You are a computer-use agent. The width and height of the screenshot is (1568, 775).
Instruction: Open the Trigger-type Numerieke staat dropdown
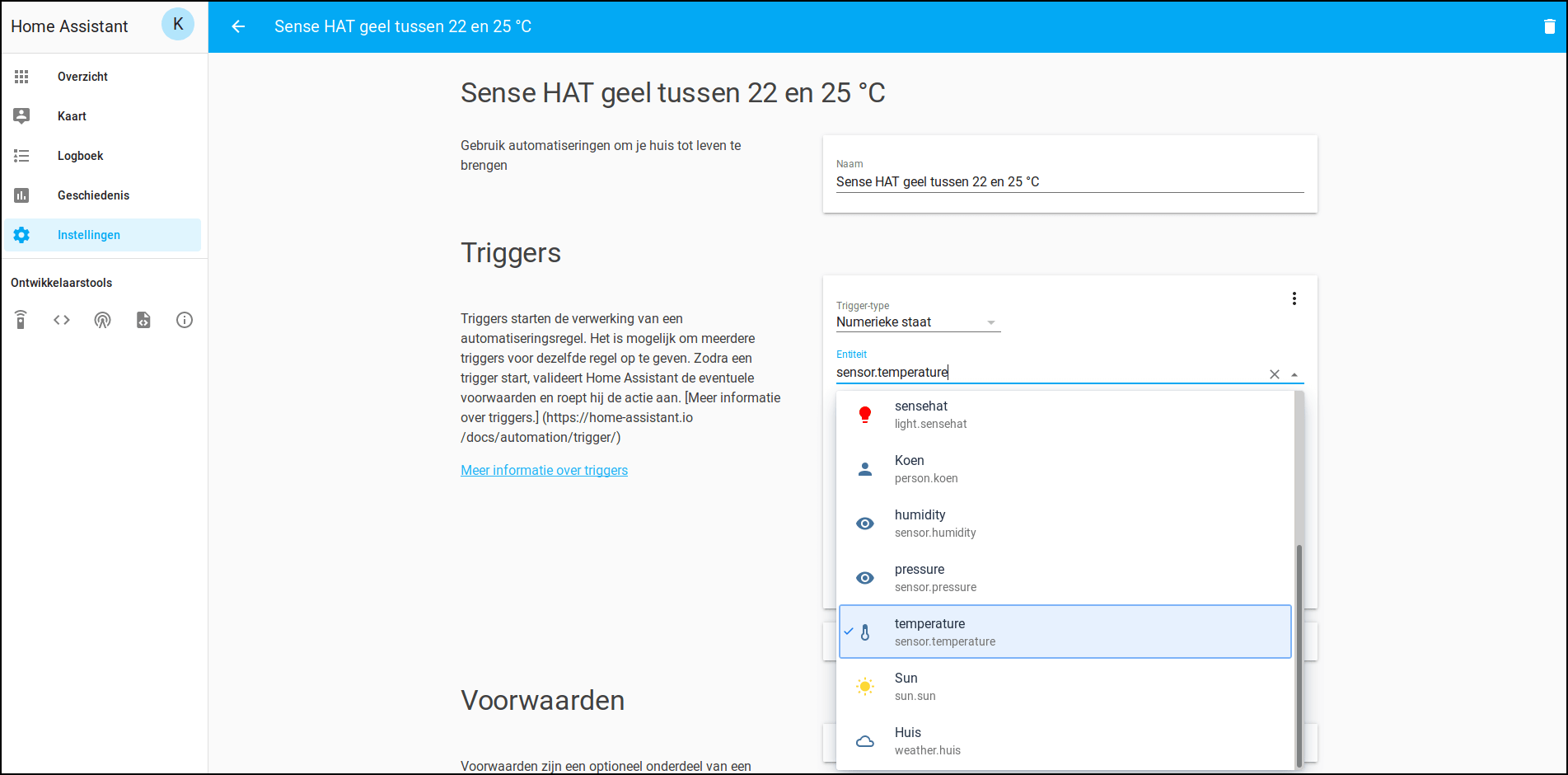coord(918,322)
